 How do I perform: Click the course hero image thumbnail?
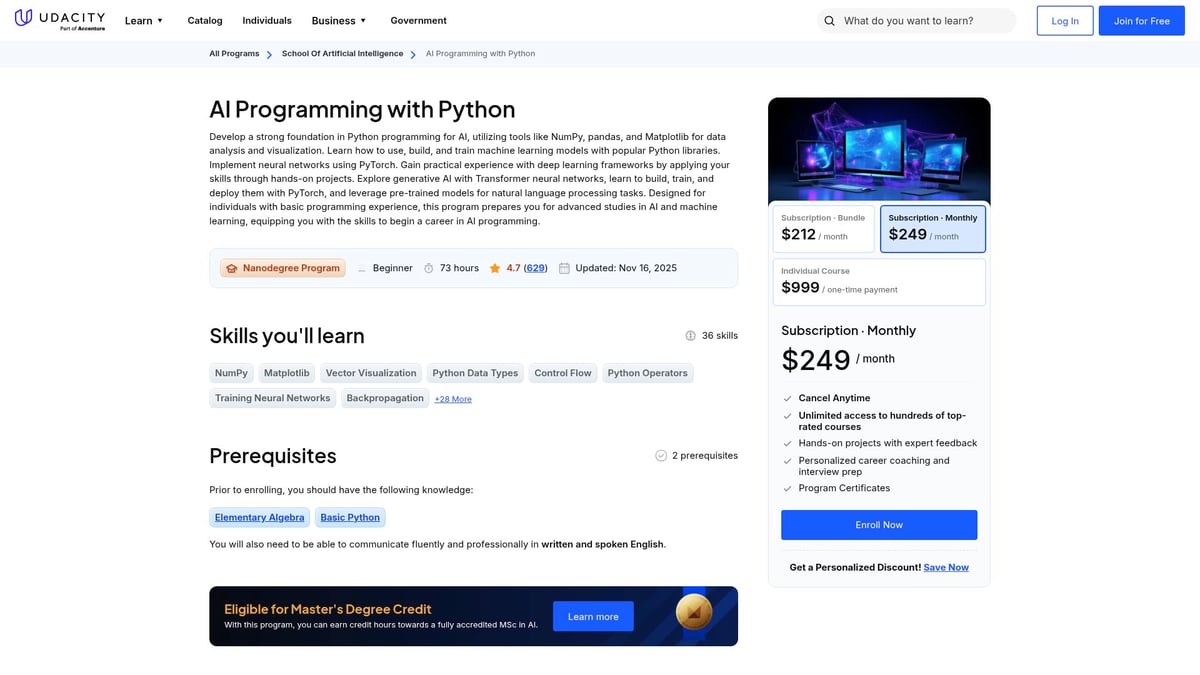pyautogui.click(x=878, y=150)
